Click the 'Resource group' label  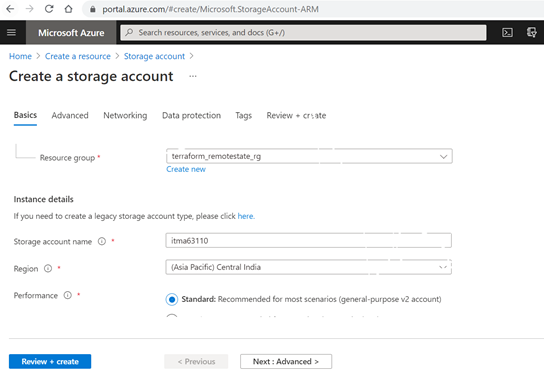point(67,158)
